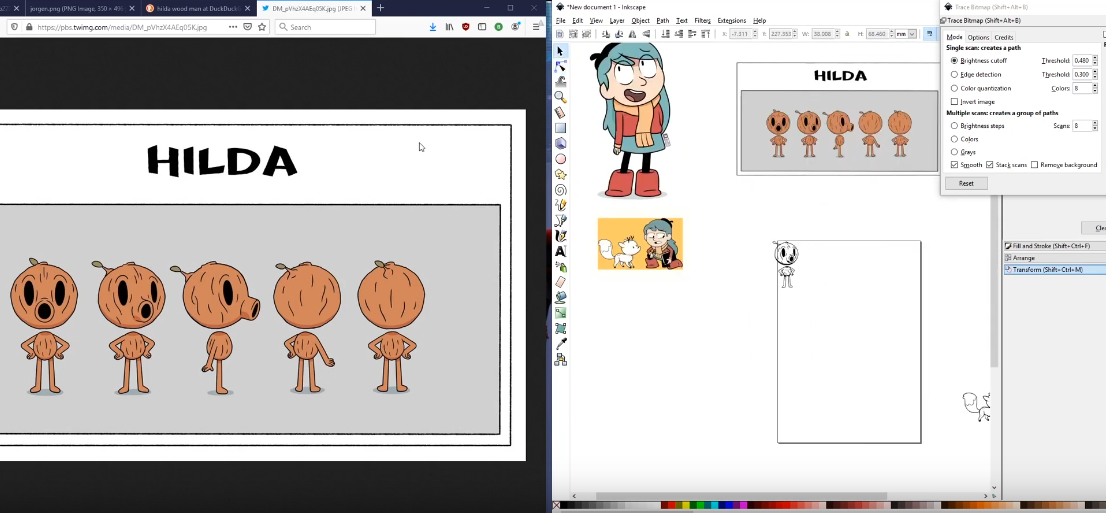Select the Selector arrow tool in Inkscape
This screenshot has height=513, width=1106.
click(x=561, y=51)
